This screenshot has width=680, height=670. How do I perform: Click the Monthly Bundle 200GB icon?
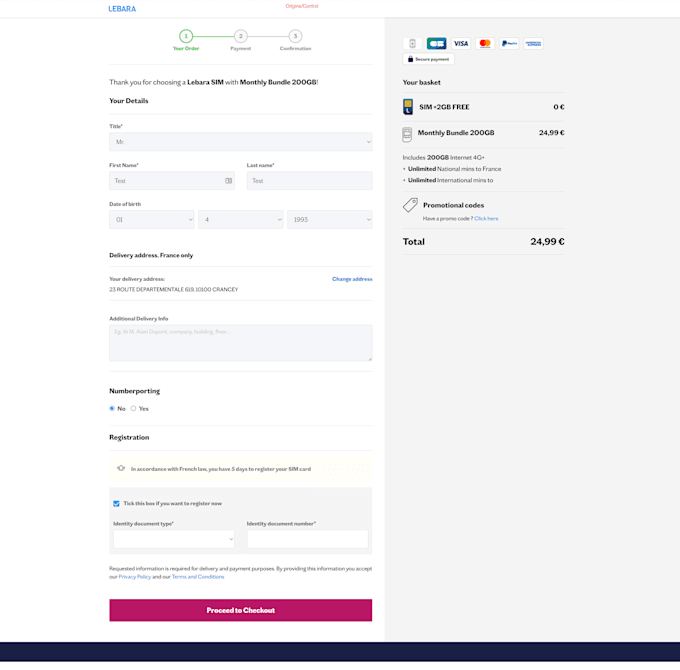point(407,134)
